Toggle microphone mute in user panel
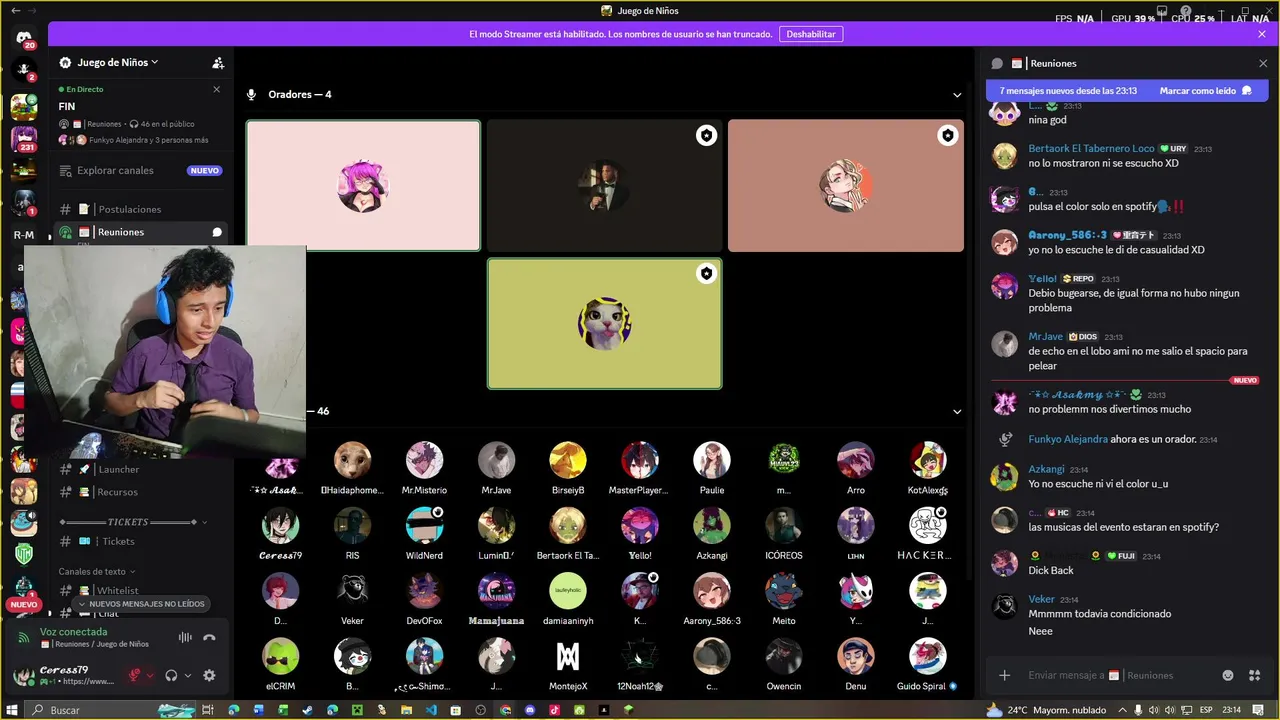 click(134, 675)
